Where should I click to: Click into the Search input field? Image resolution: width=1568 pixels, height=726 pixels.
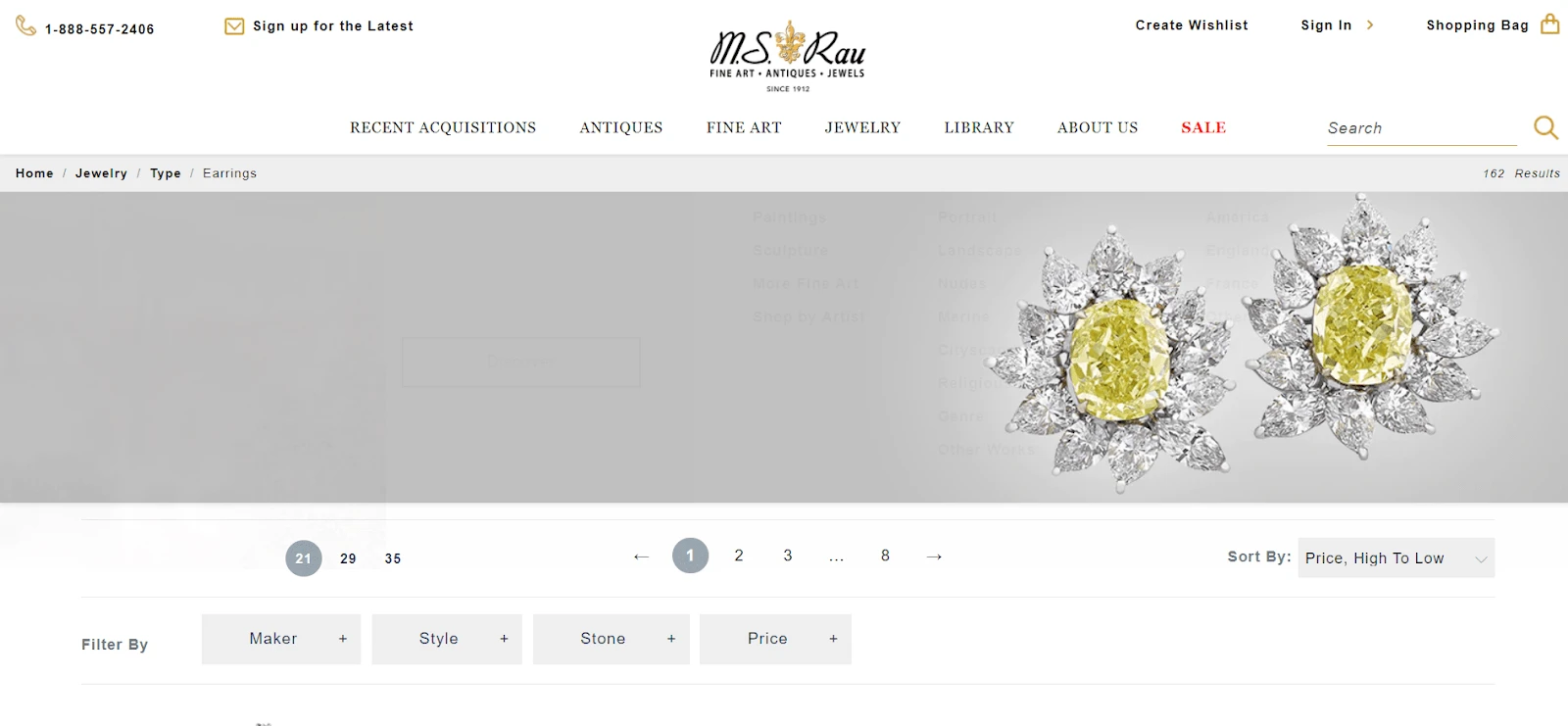coord(1421,128)
